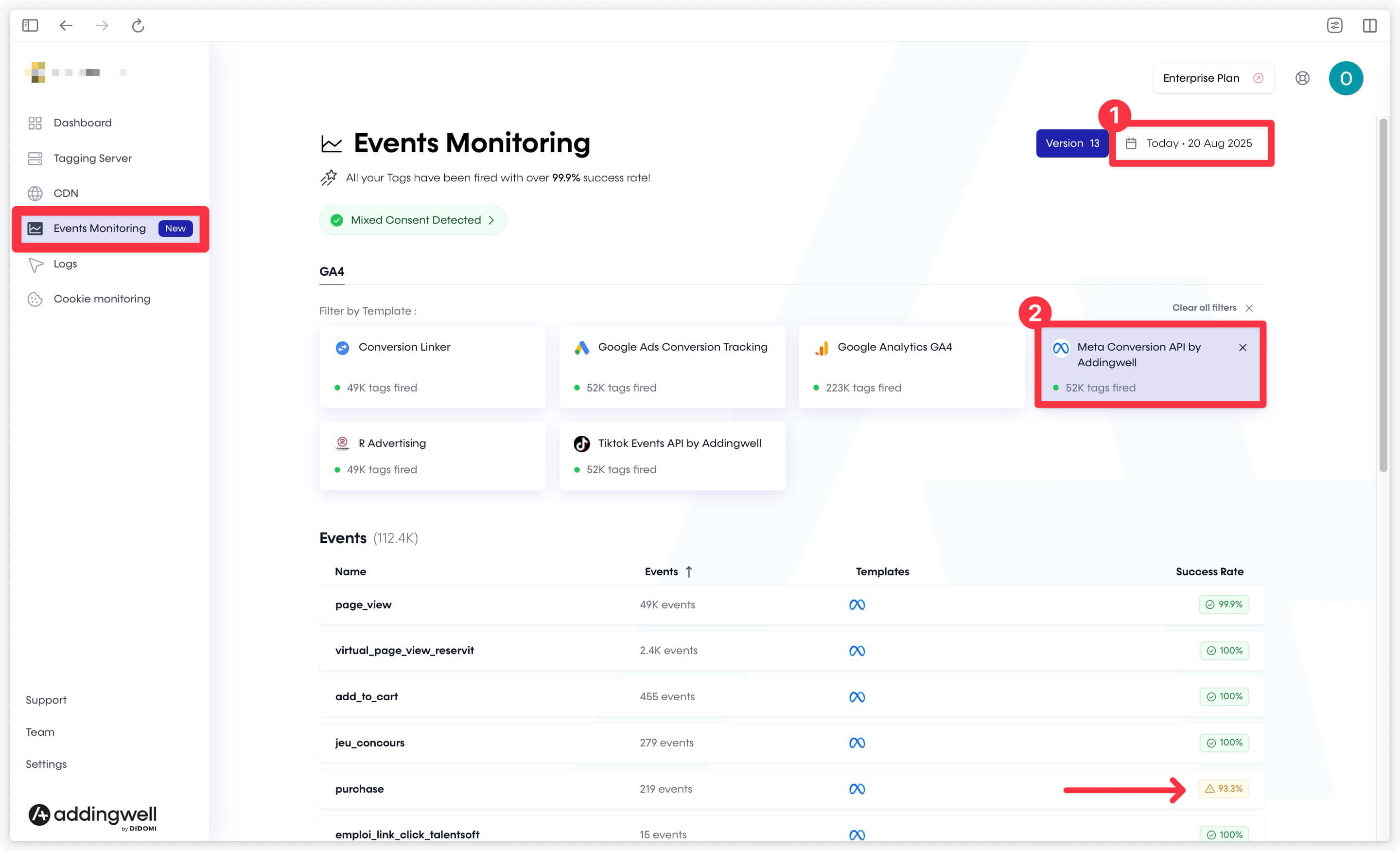Select the GA4 tab
1400x851 pixels.
332,272
